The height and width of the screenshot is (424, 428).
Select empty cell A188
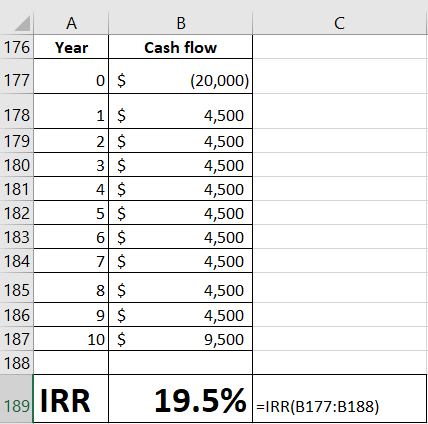coord(71,363)
